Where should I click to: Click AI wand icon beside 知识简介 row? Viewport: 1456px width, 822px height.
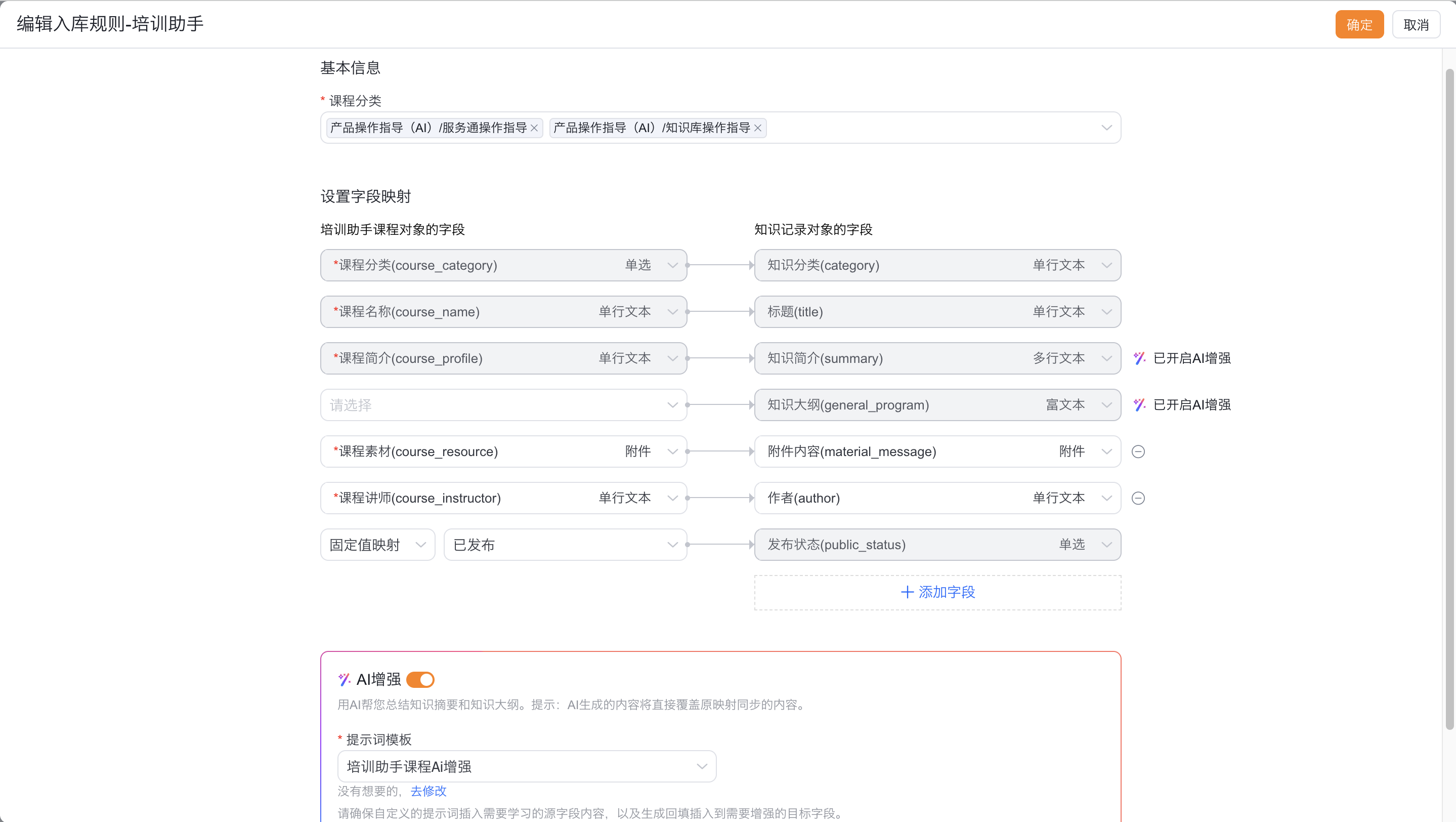[x=1139, y=358]
